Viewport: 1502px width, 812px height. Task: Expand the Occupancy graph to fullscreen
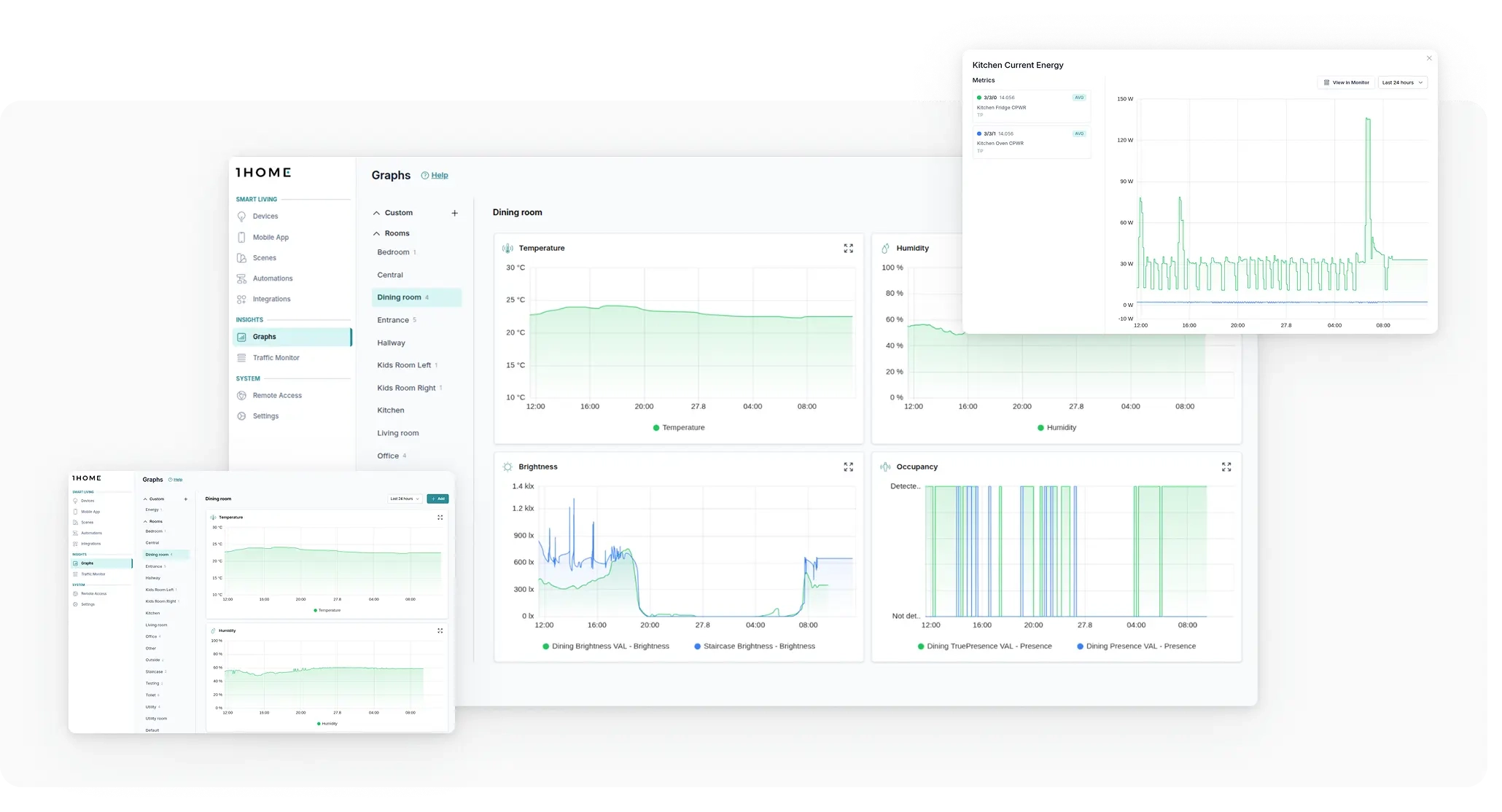click(x=1226, y=466)
